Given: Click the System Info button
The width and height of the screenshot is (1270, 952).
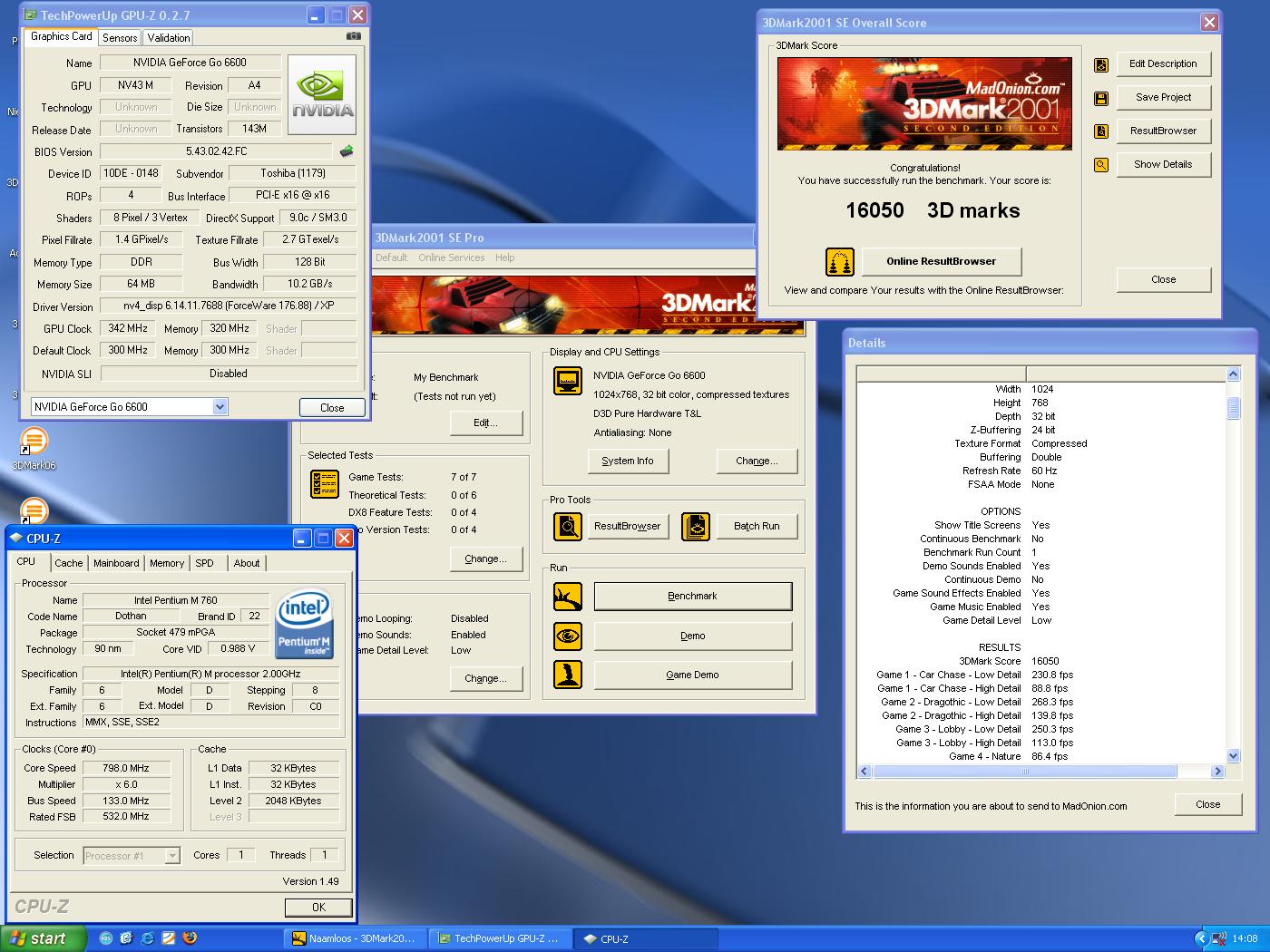Looking at the screenshot, I should [628, 461].
